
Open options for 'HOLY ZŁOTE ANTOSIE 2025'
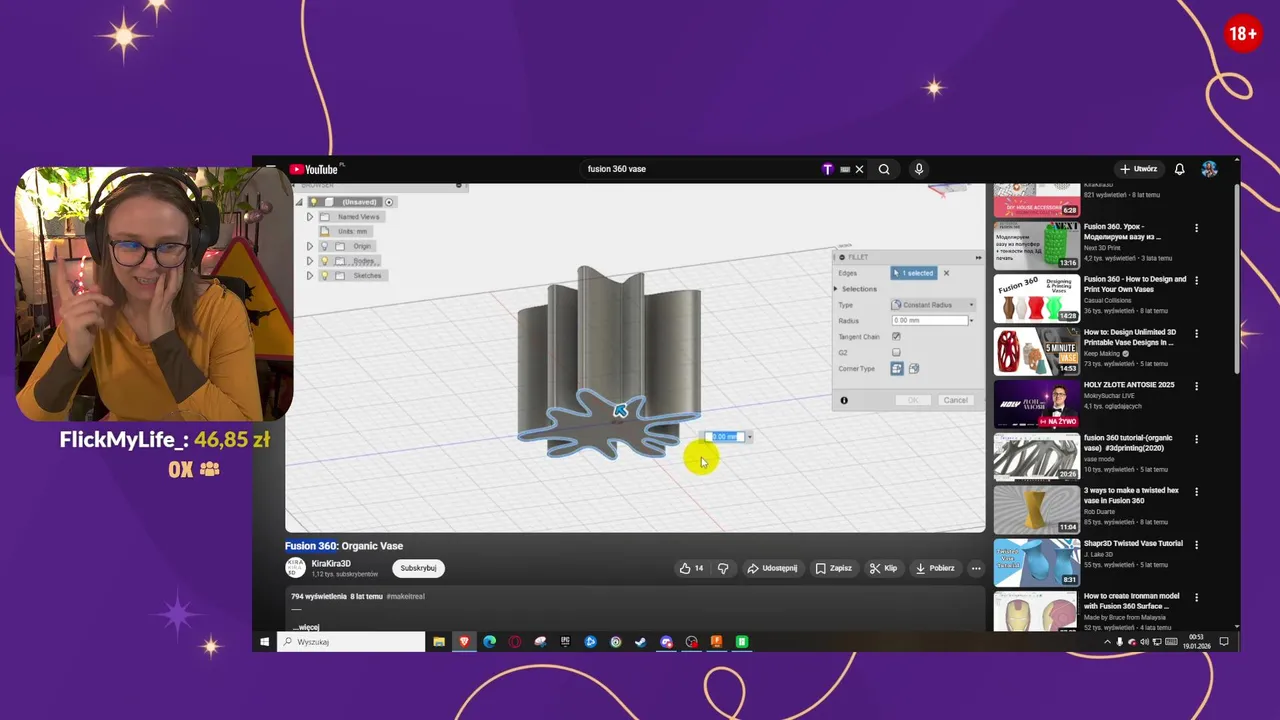1196,386
